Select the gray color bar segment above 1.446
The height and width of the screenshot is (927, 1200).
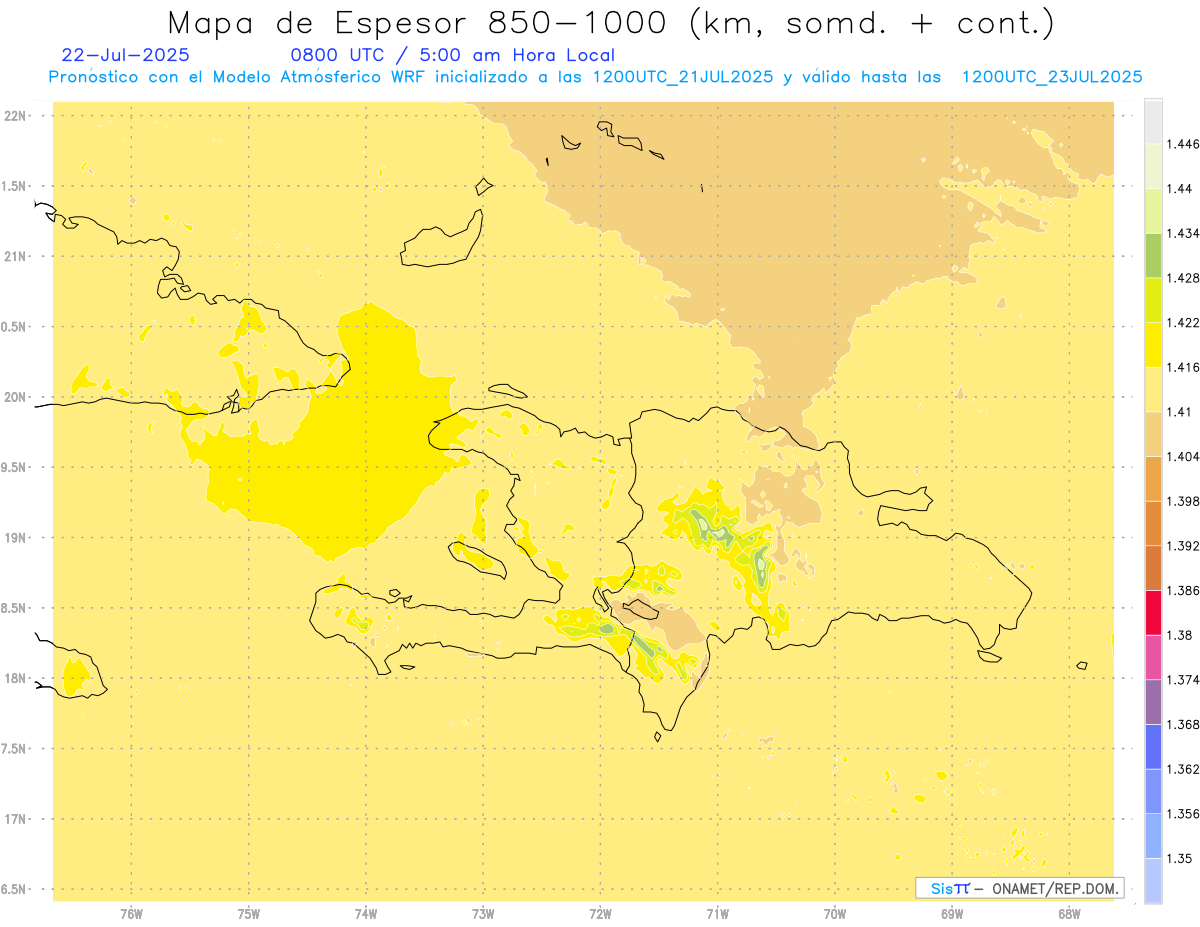point(1153,121)
